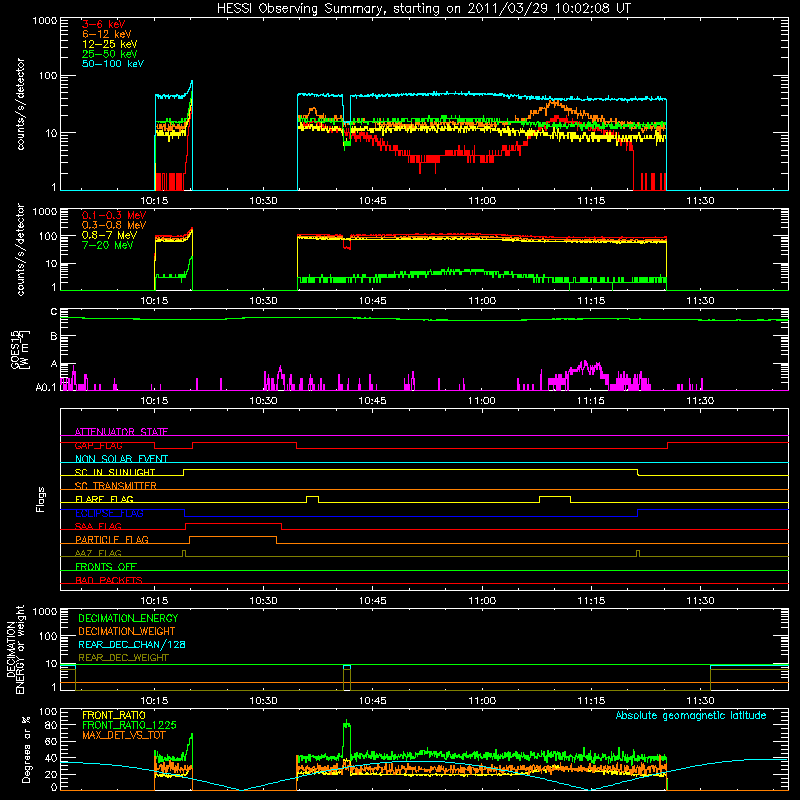800x800 pixels.
Task: Select the orange '6-12 keV' legend label
Action: [107, 34]
